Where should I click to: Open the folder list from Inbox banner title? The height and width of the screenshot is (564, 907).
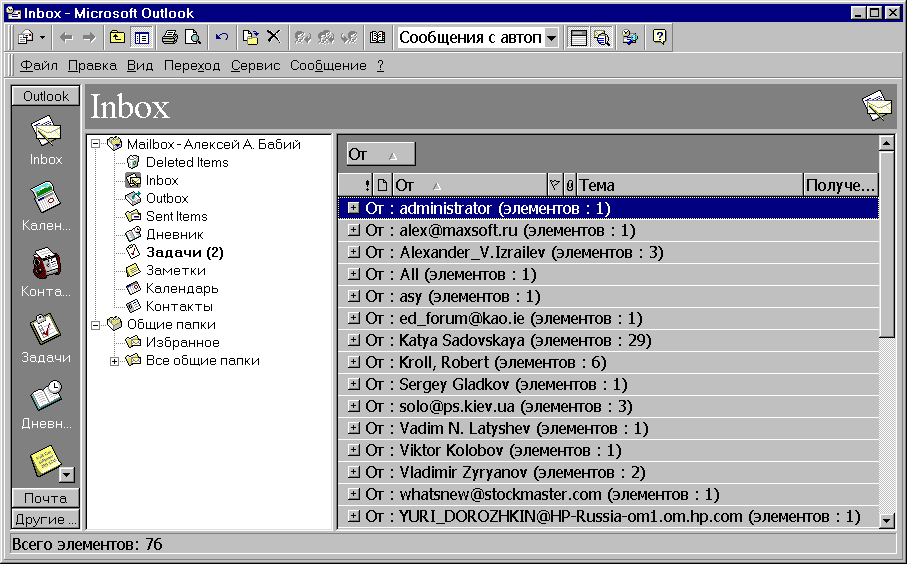coord(130,106)
